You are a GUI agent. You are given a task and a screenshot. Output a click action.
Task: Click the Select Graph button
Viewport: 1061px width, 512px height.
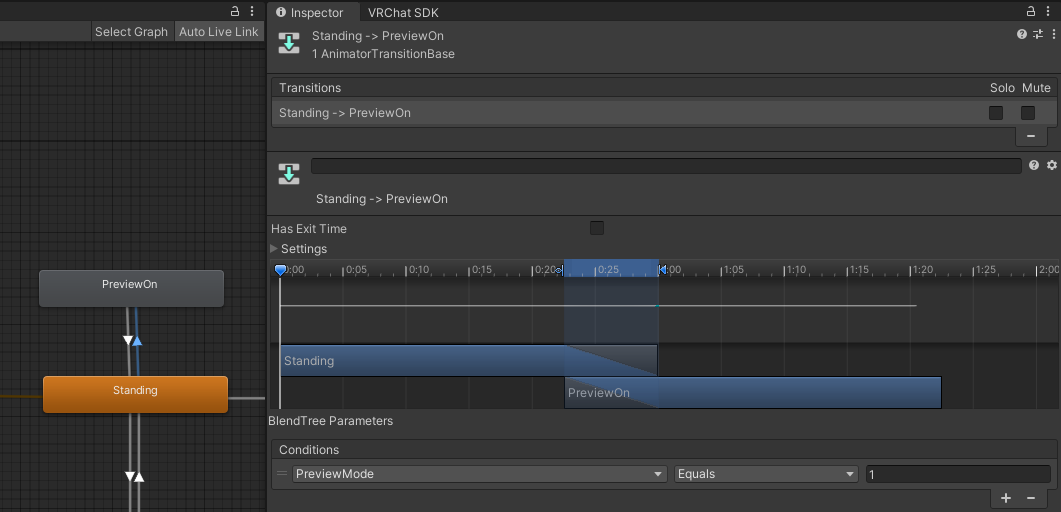tap(131, 32)
